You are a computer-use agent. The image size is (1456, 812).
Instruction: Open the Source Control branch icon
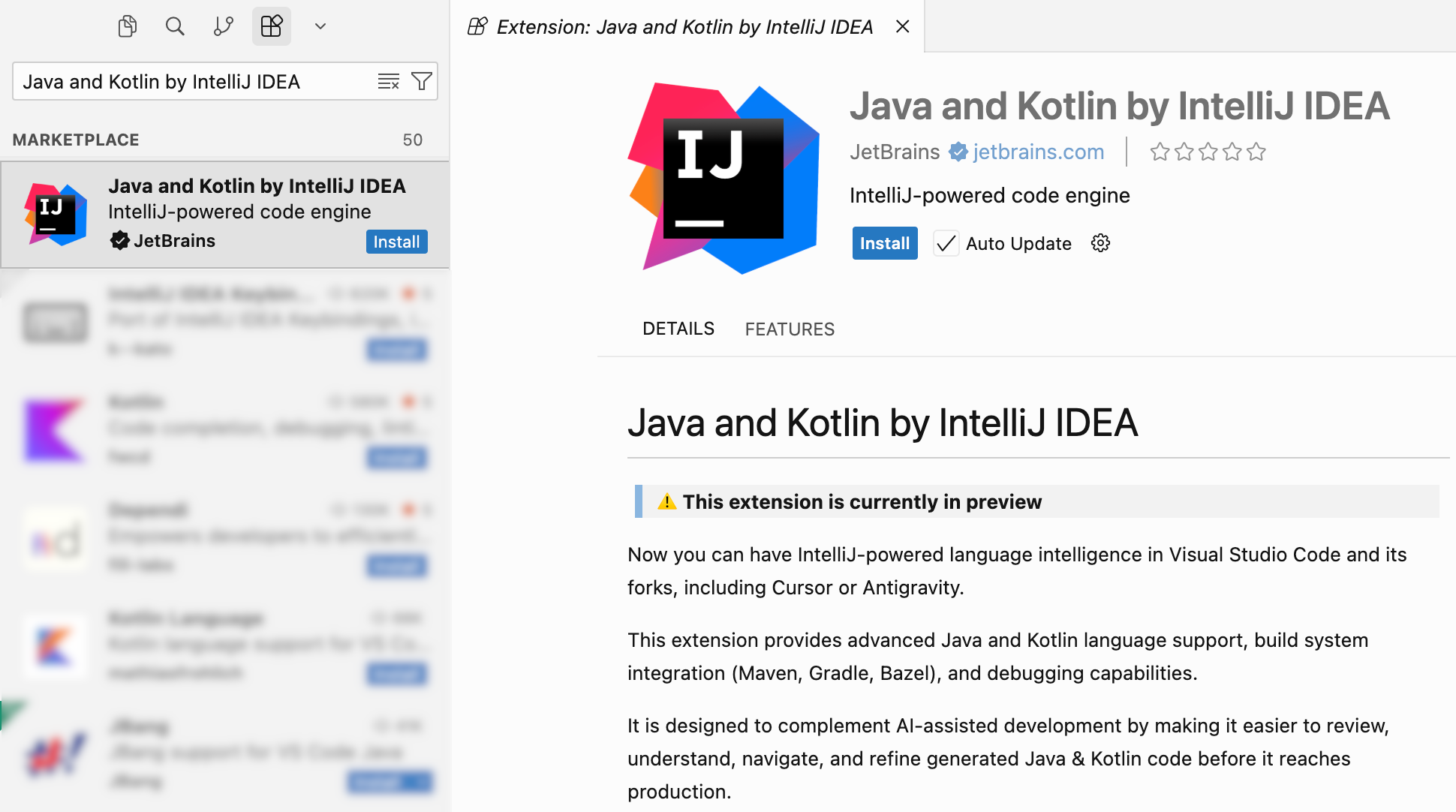223,26
